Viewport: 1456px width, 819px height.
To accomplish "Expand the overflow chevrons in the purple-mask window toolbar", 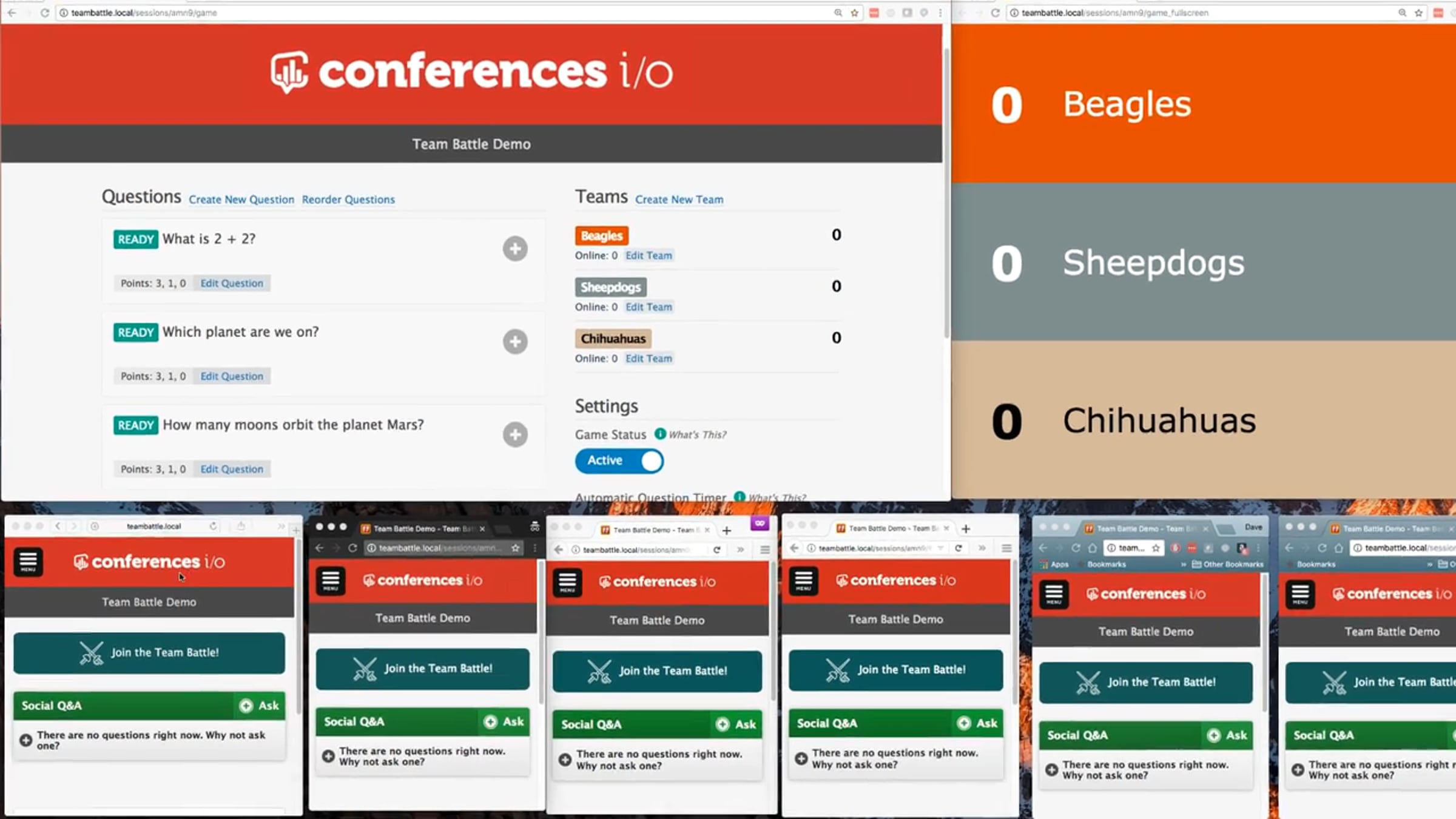I will tap(740, 550).
